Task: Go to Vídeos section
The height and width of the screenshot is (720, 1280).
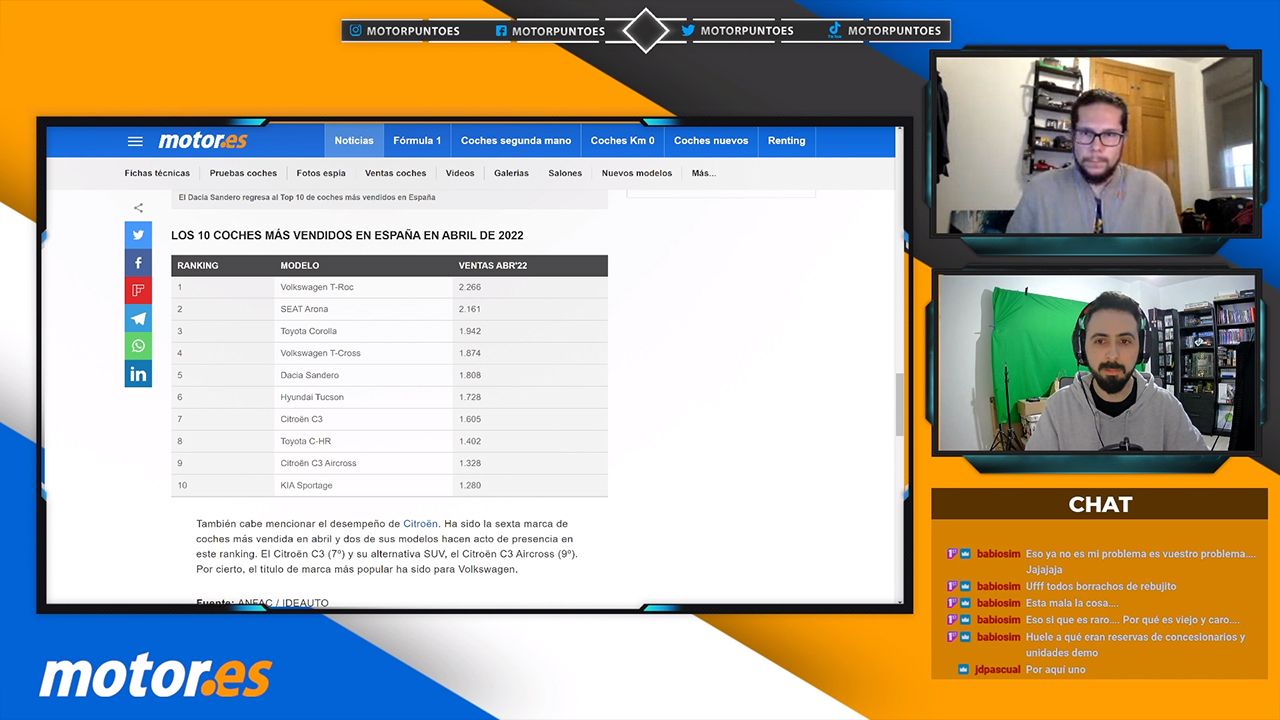Action: [460, 173]
